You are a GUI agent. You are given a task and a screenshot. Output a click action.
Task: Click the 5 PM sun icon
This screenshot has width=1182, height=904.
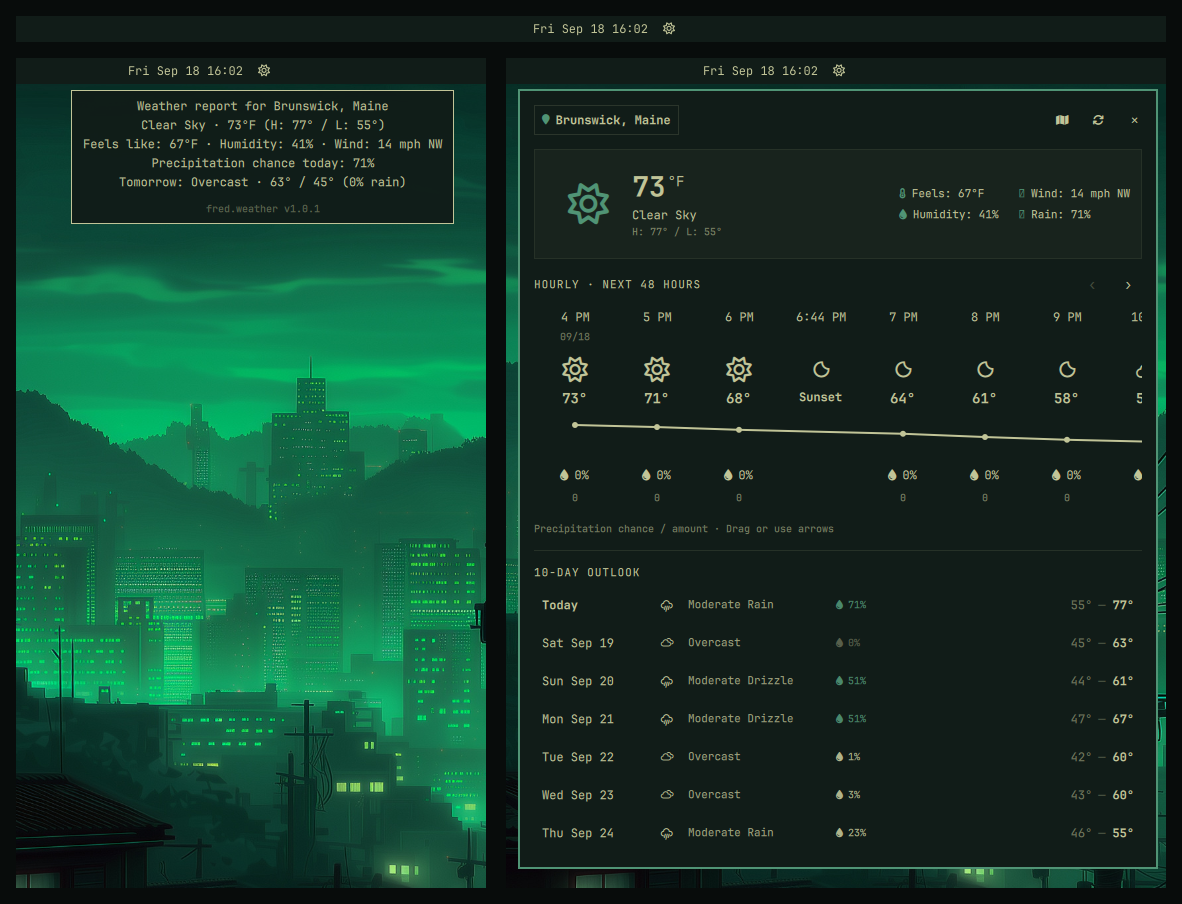pos(657,369)
